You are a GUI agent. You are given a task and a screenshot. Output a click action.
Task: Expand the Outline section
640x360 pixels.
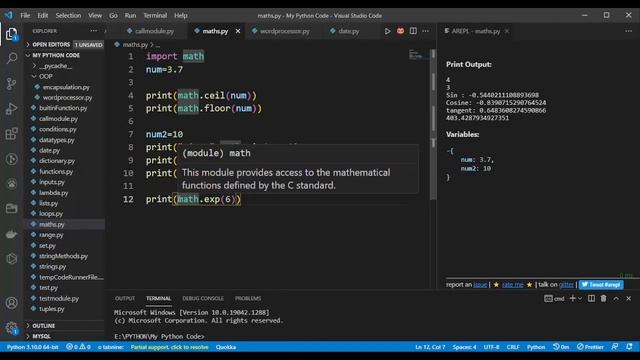point(64,326)
